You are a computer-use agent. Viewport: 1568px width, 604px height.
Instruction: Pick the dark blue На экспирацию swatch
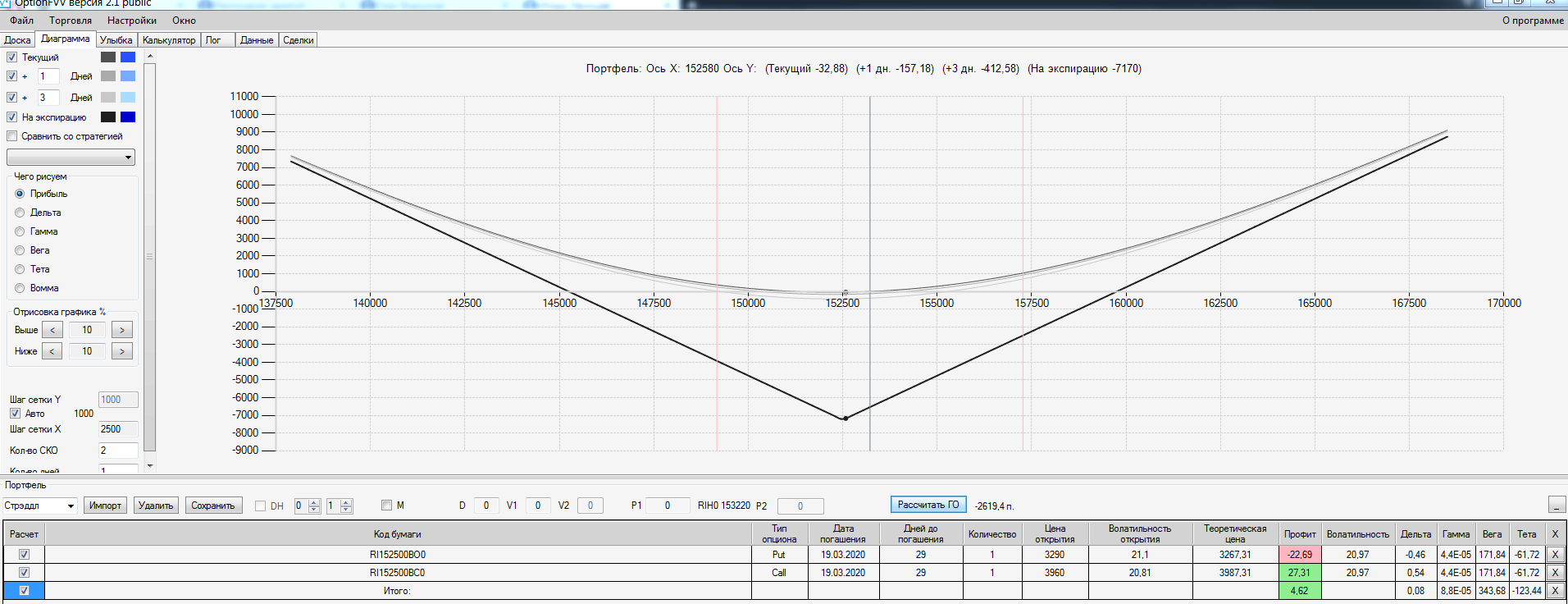(x=128, y=117)
